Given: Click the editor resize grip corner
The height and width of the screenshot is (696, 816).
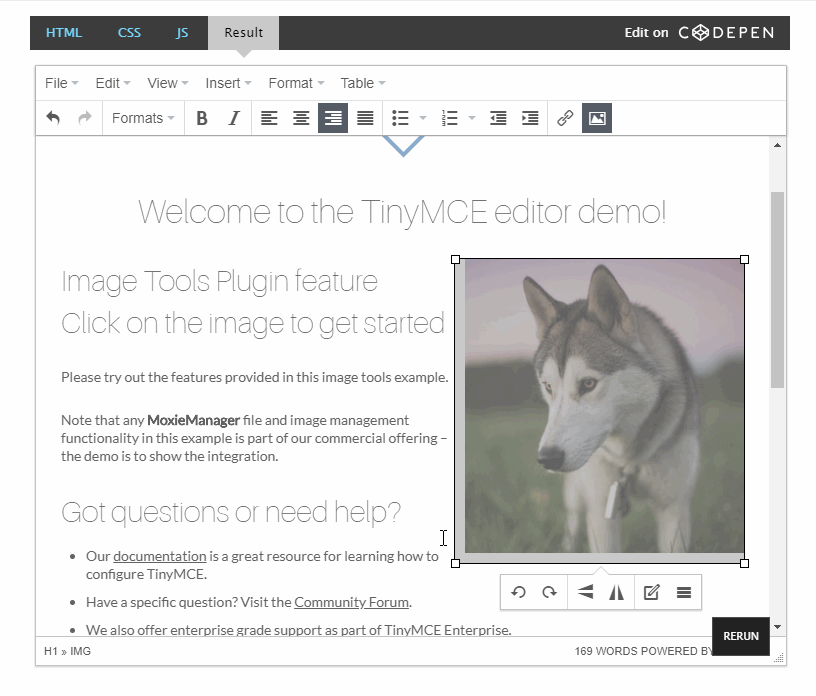Looking at the screenshot, I should 779,658.
